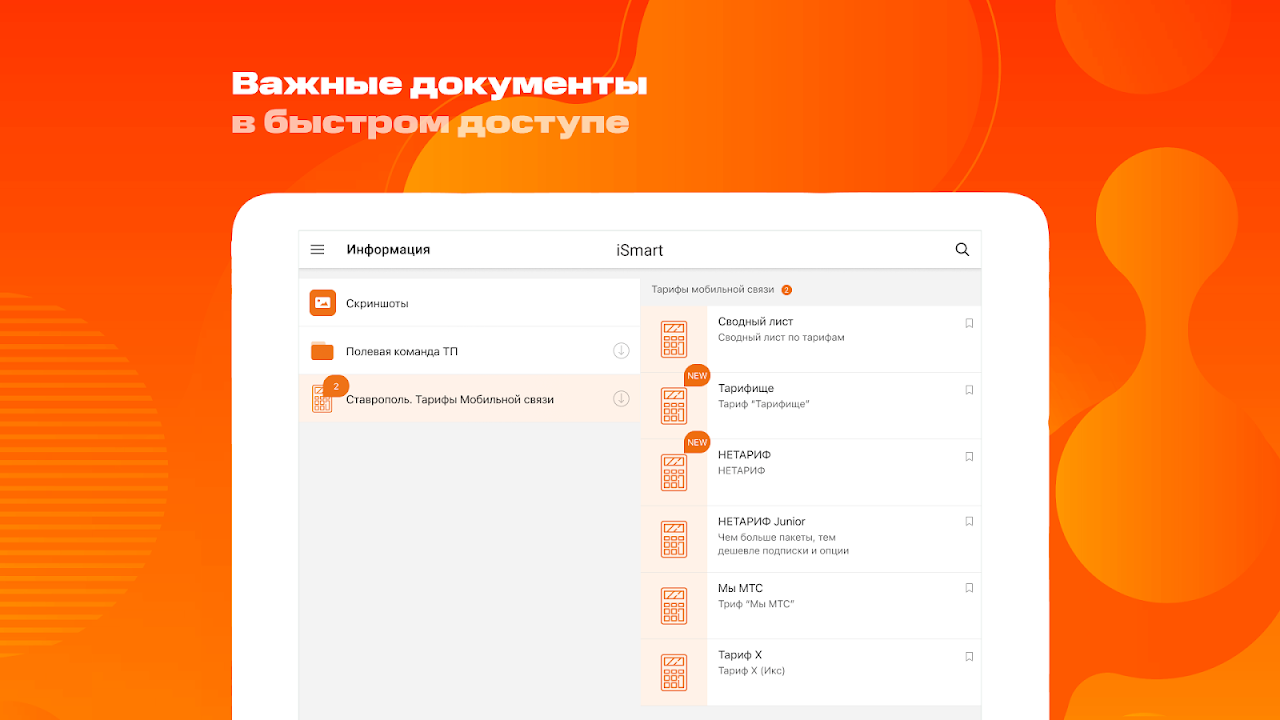The width and height of the screenshot is (1280, 720).
Task: Open the Сводный лист title
Action: [755, 322]
